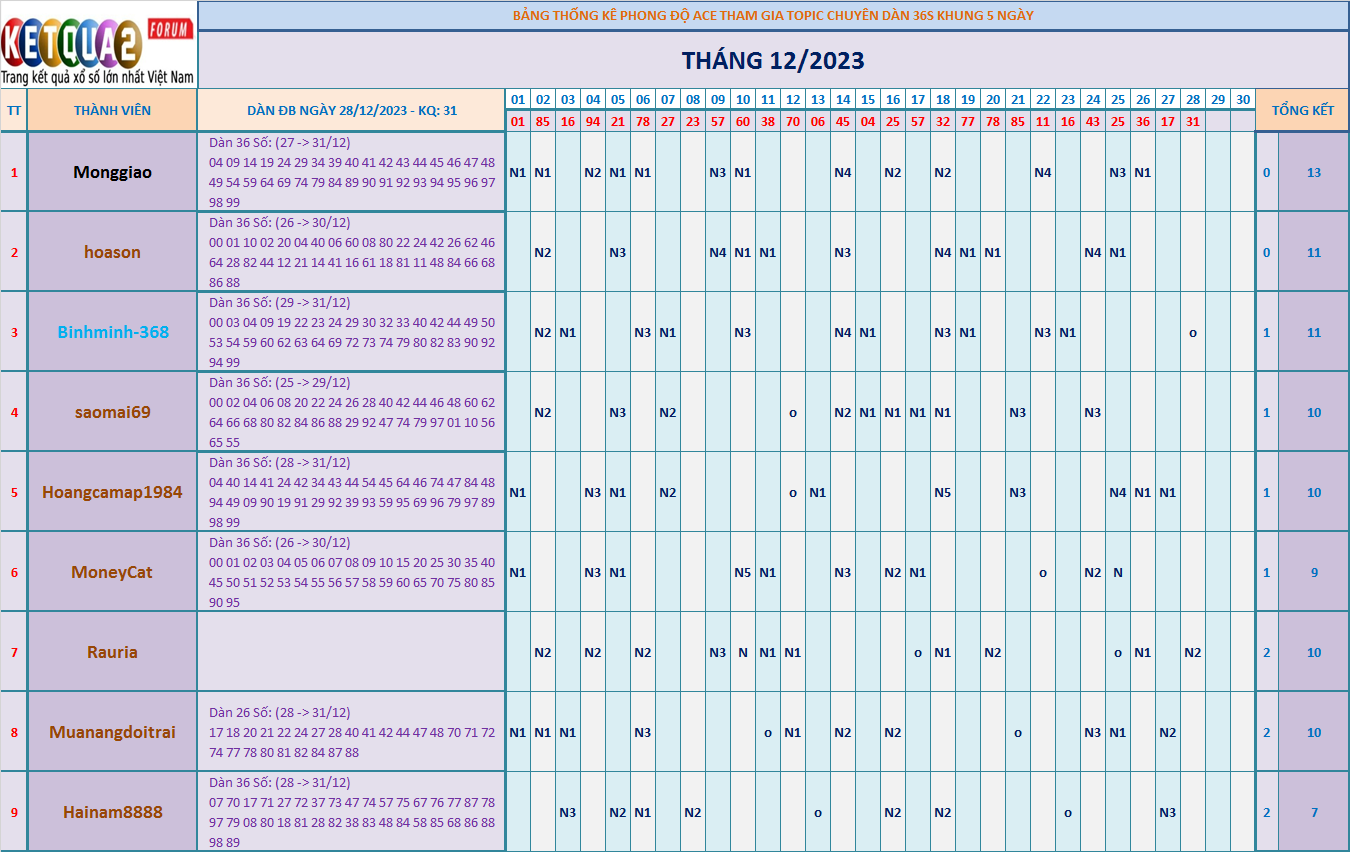The width and height of the screenshot is (1350, 852).
Task: Select result 94 under day 04
Action: click(593, 121)
